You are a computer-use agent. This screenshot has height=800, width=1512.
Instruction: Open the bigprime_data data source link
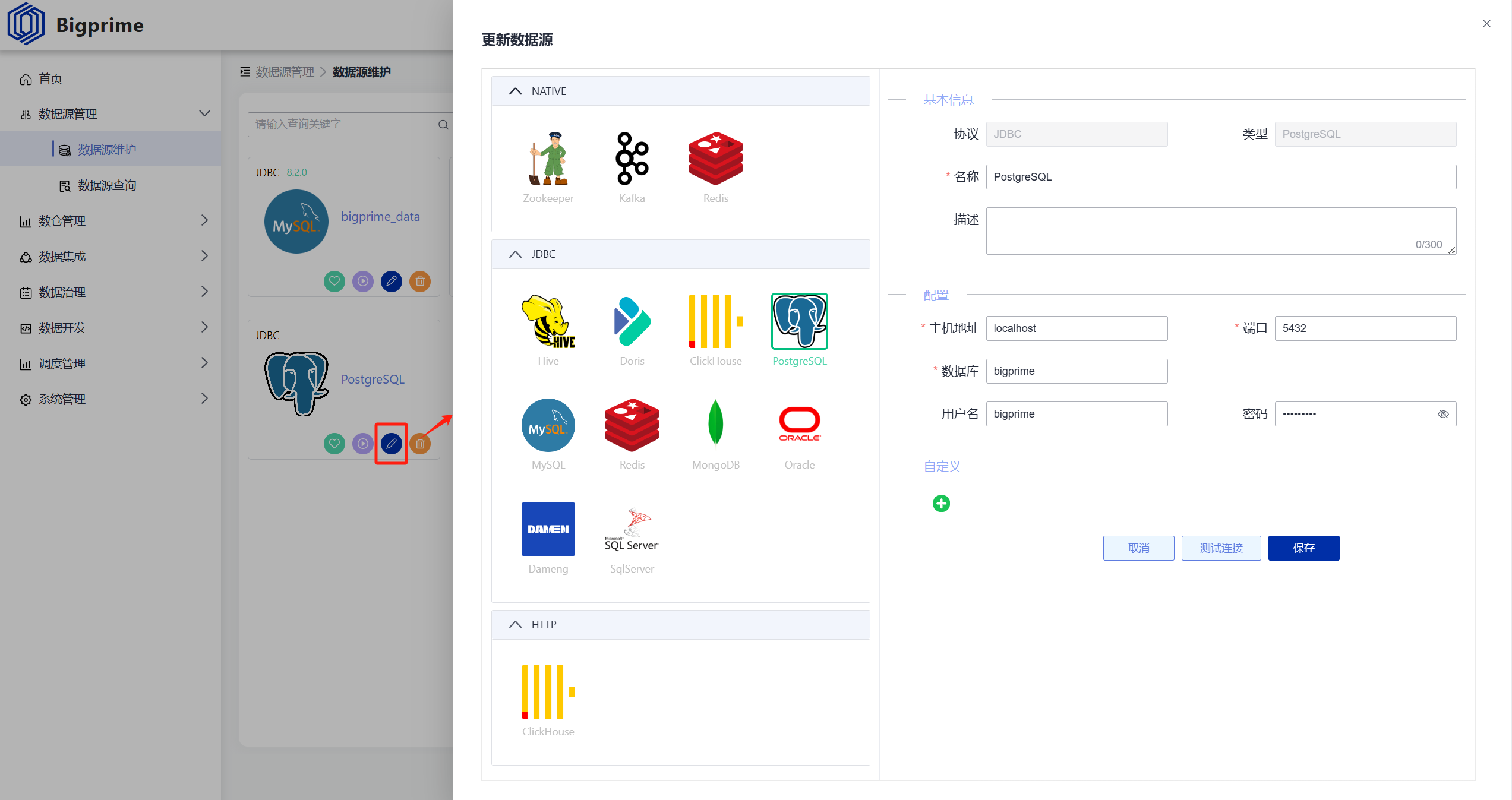(x=380, y=217)
